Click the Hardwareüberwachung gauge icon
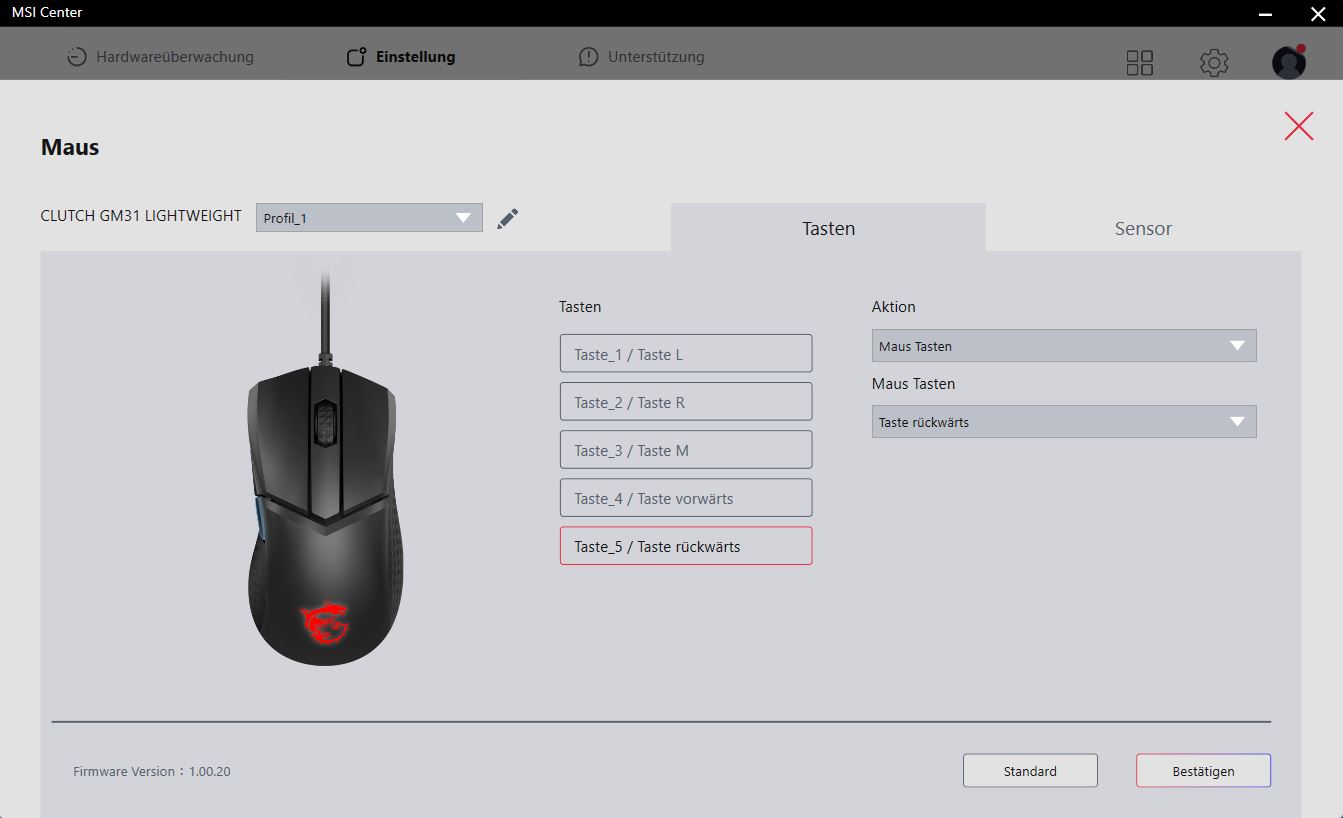The image size is (1343, 818). [x=77, y=57]
